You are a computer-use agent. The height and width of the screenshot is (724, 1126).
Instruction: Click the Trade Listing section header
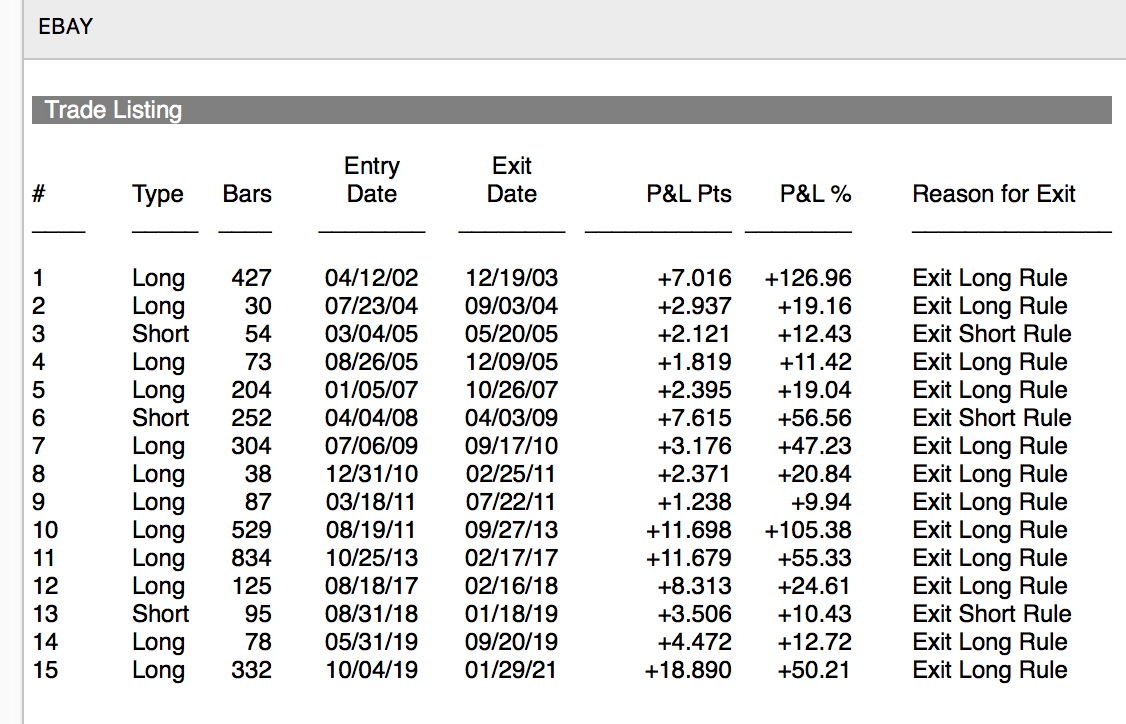572,110
